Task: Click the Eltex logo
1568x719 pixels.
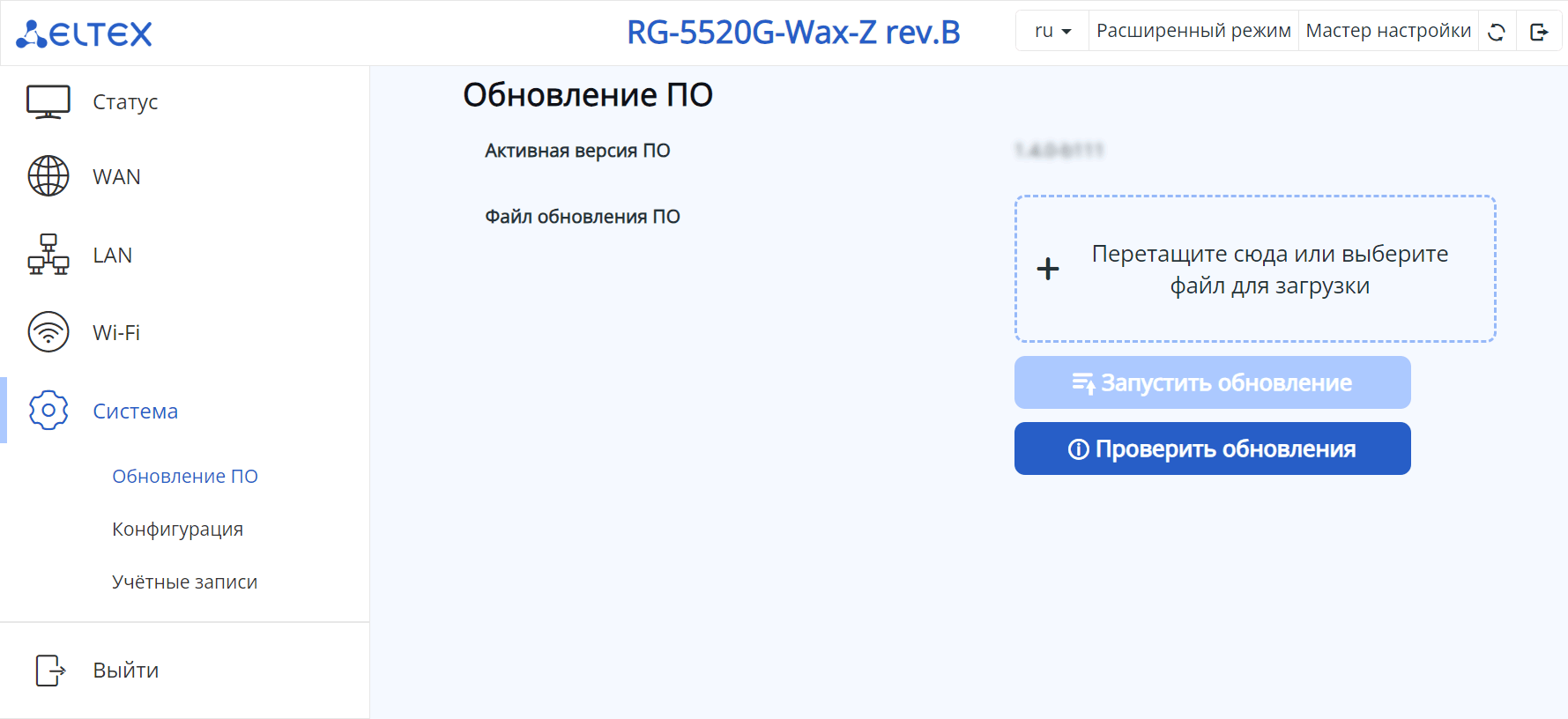Action: [x=84, y=33]
